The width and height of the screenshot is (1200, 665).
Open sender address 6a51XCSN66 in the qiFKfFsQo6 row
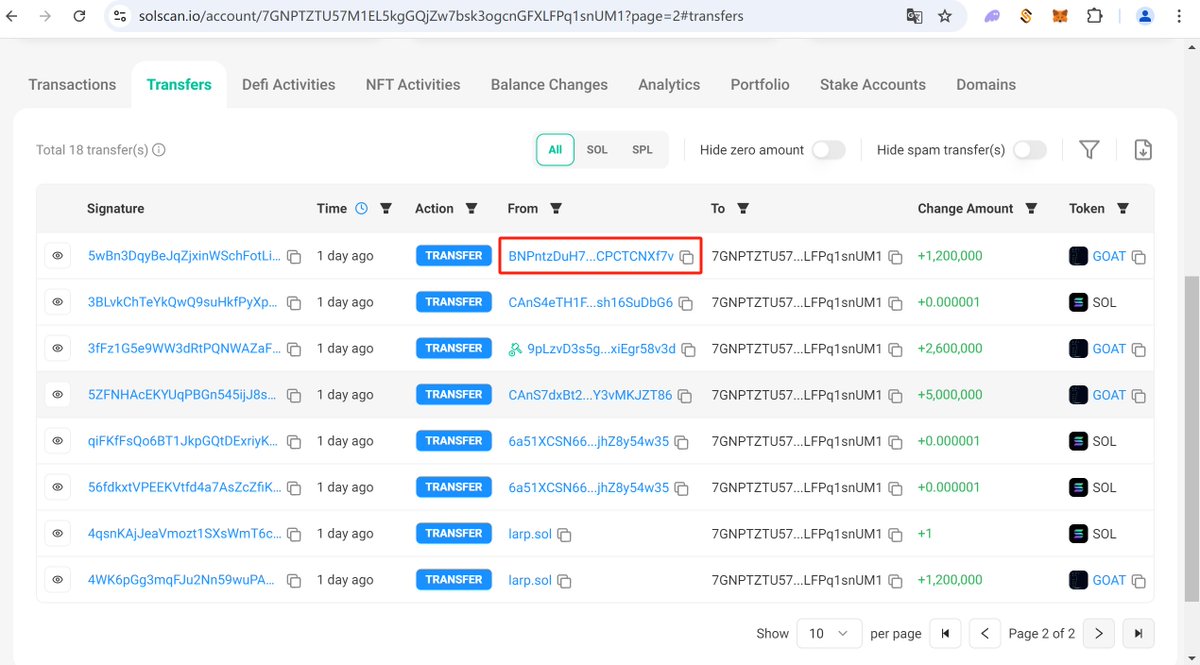click(x=589, y=441)
